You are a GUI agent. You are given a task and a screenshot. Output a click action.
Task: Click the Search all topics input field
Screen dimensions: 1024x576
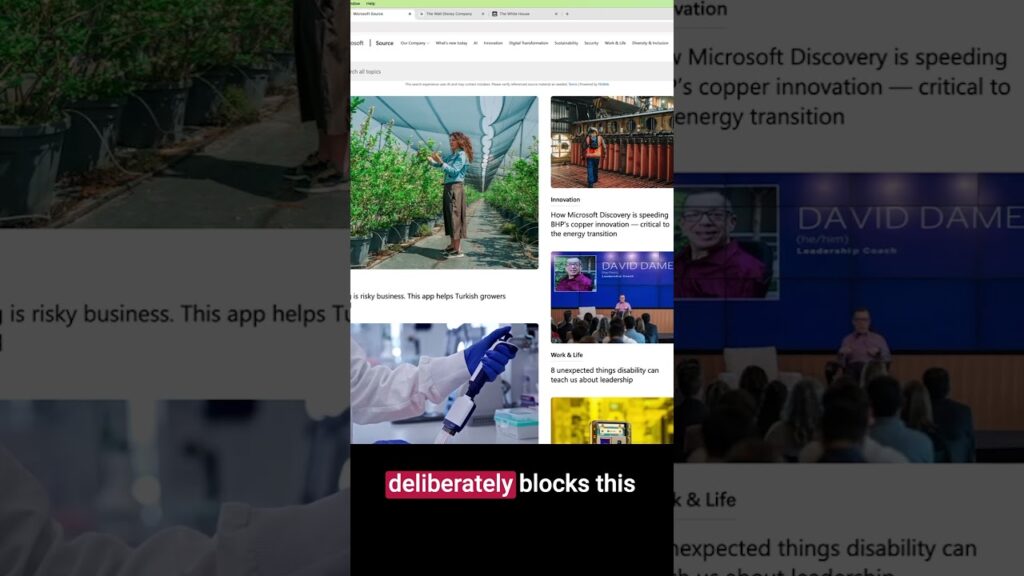point(511,71)
